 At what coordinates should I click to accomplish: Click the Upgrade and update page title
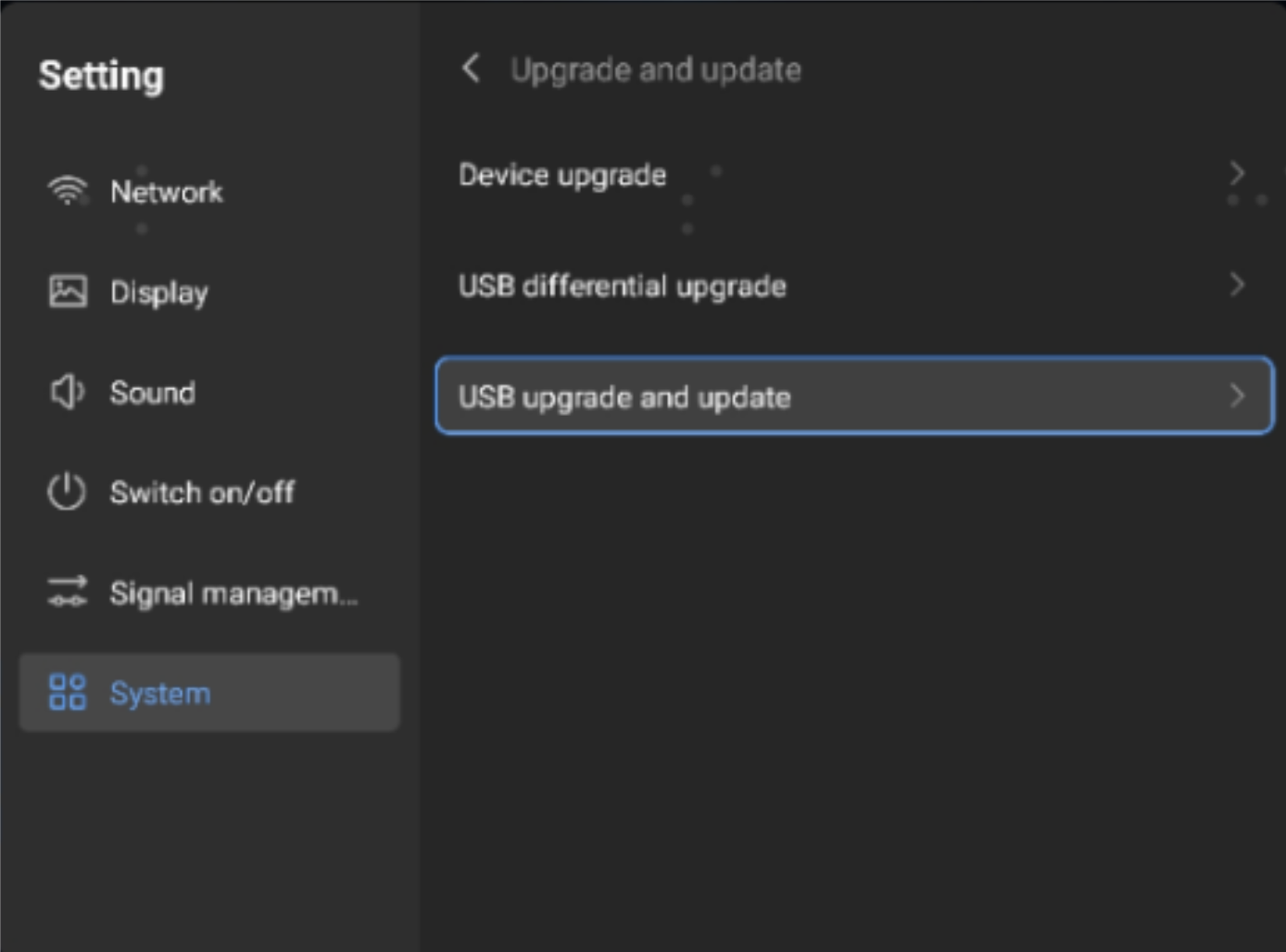pyautogui.click(x=656, y=69)
